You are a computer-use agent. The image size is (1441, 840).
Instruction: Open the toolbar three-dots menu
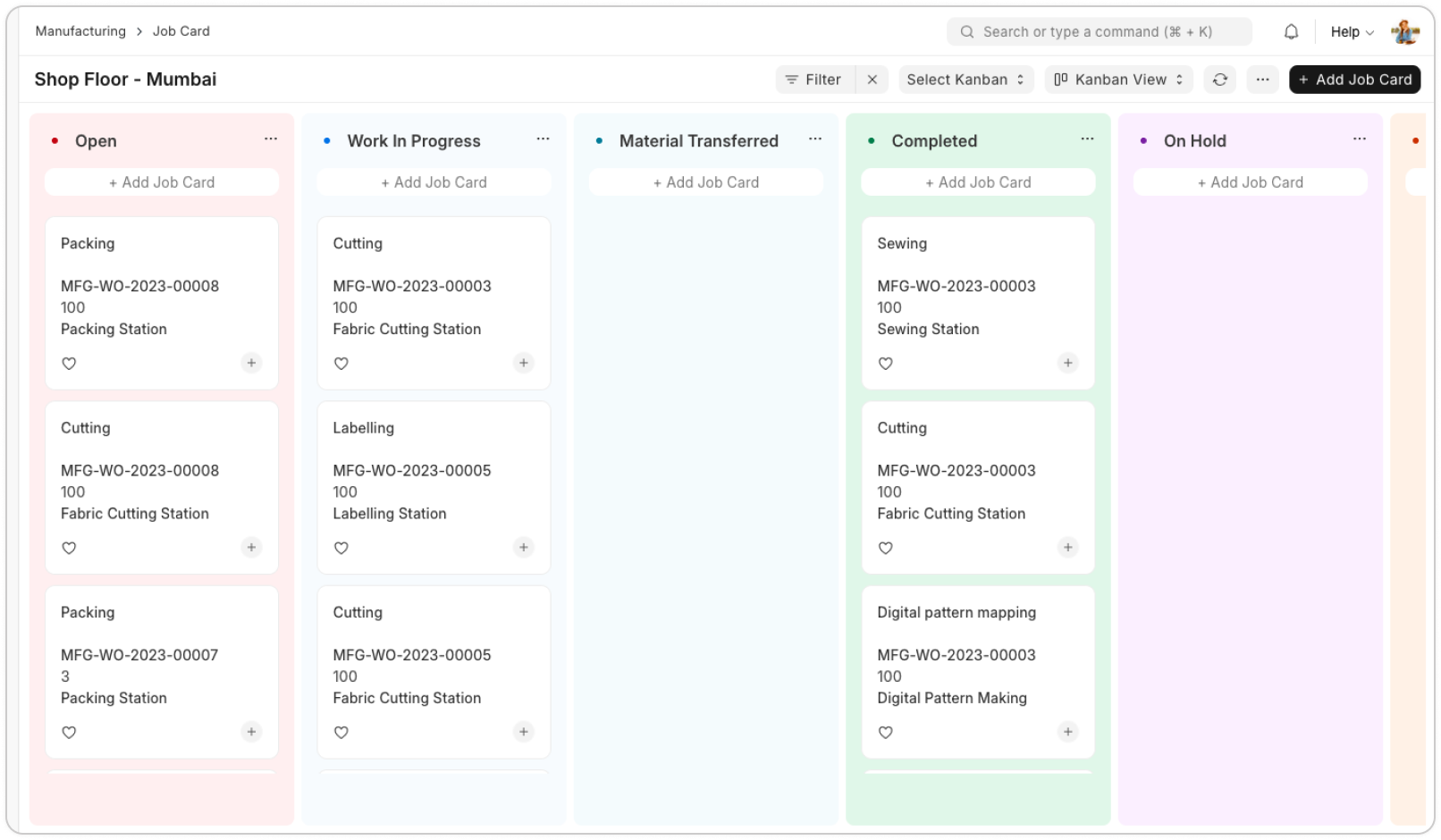click(x=1262, y=80)
